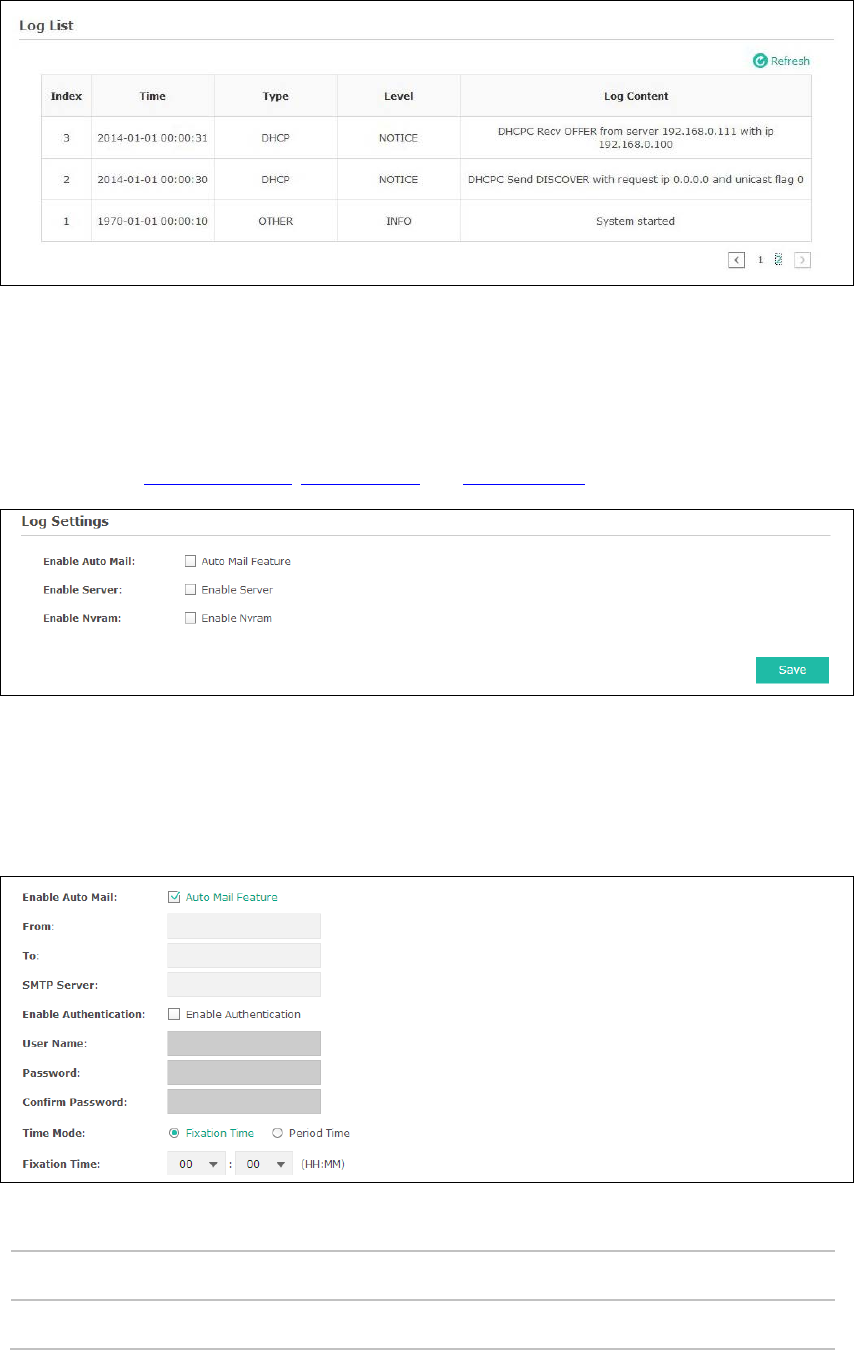
Task: Click the Type column header
Action: (275, 96)
